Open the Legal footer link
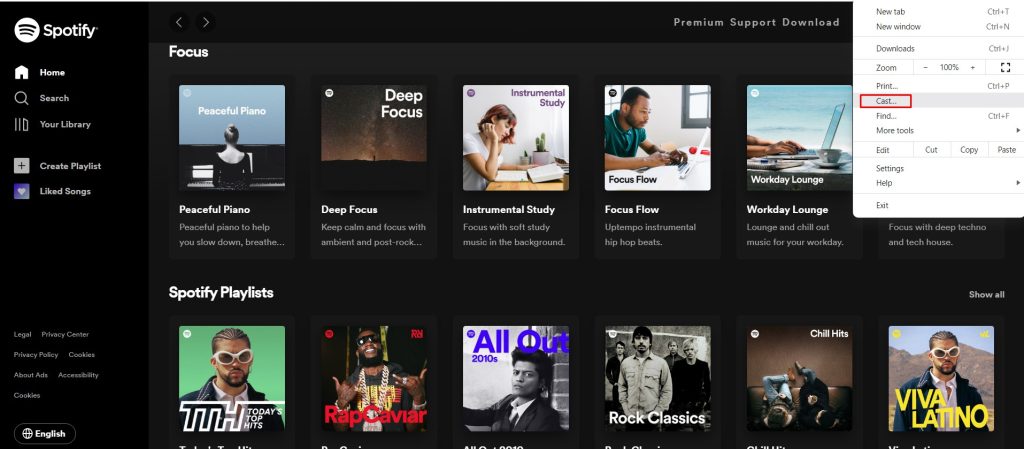Screen dimensions: 1024x449 pos(22,334)
